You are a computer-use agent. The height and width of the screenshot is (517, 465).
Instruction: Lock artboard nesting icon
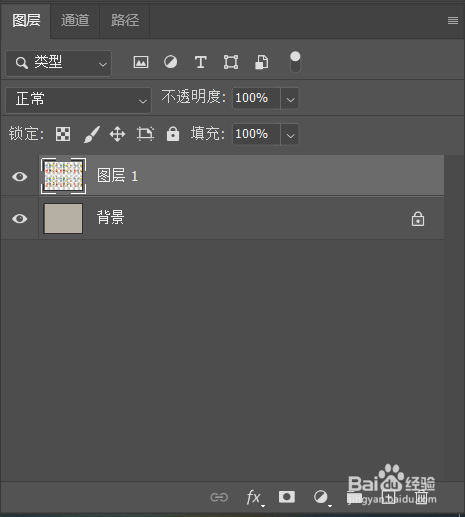pos(145,134)
